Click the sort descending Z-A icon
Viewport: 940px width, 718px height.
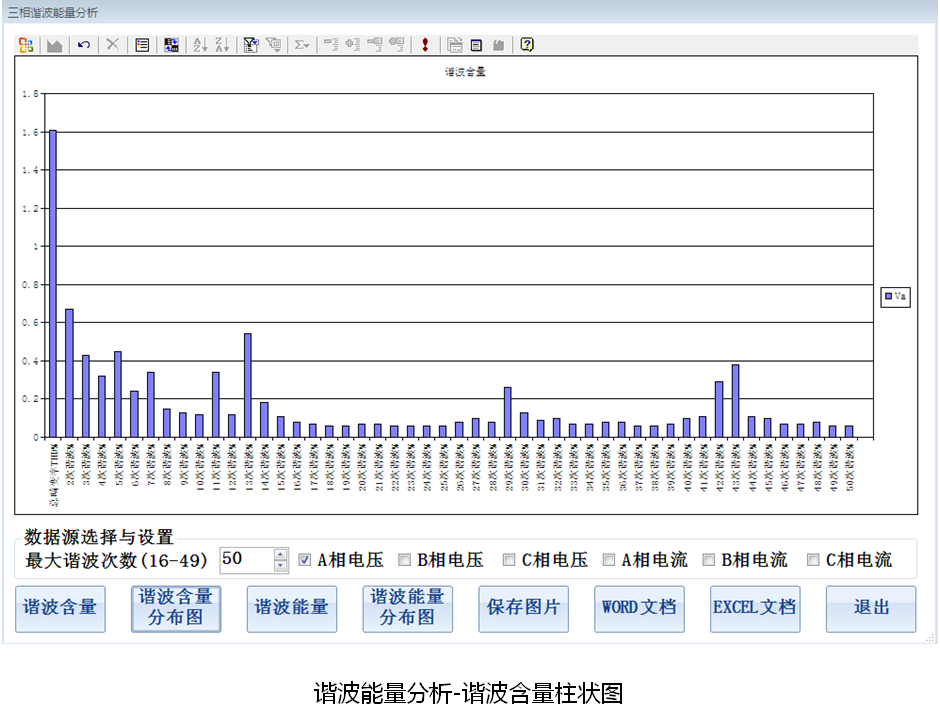[221, 45]
